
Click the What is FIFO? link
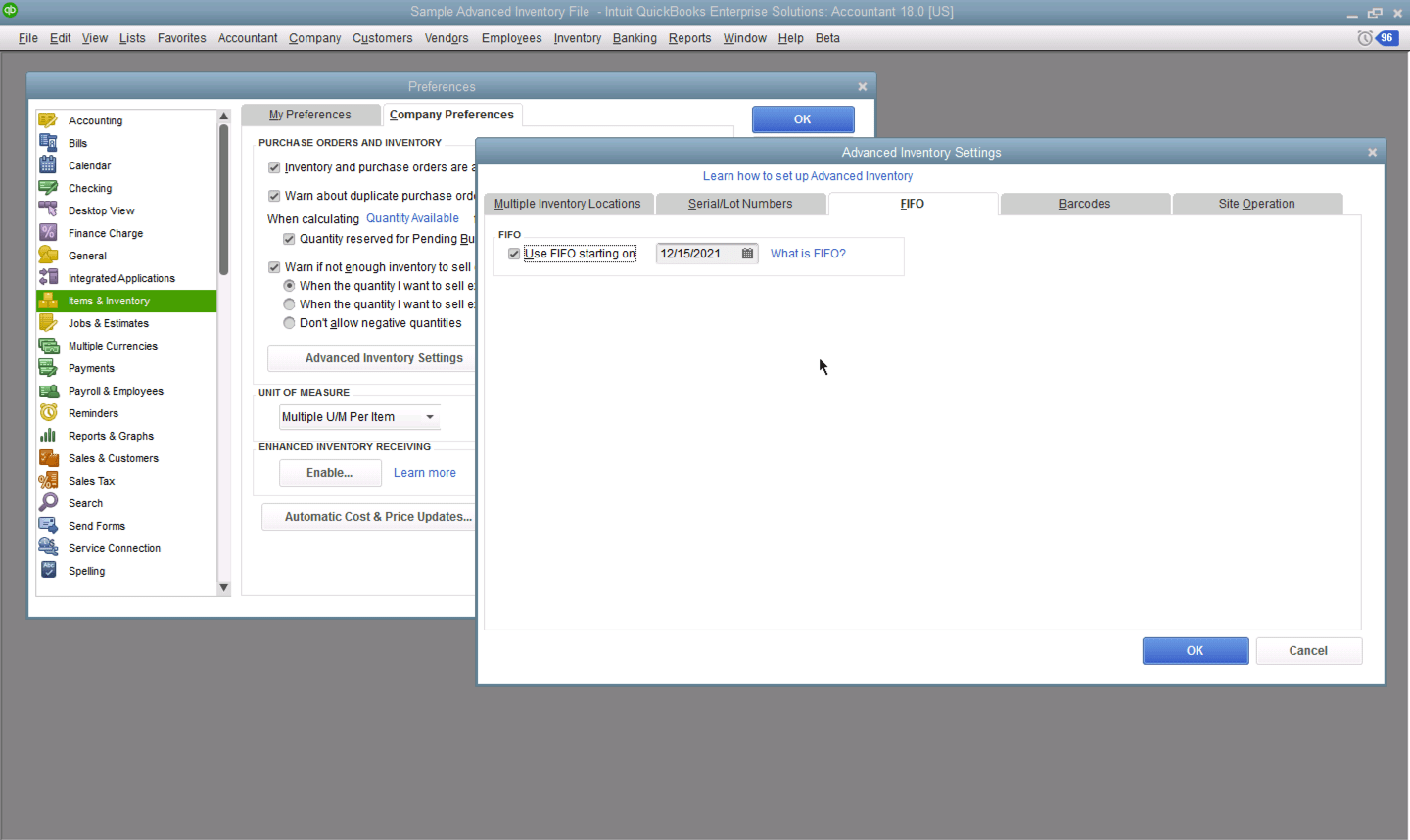click(x=808, y=254)
